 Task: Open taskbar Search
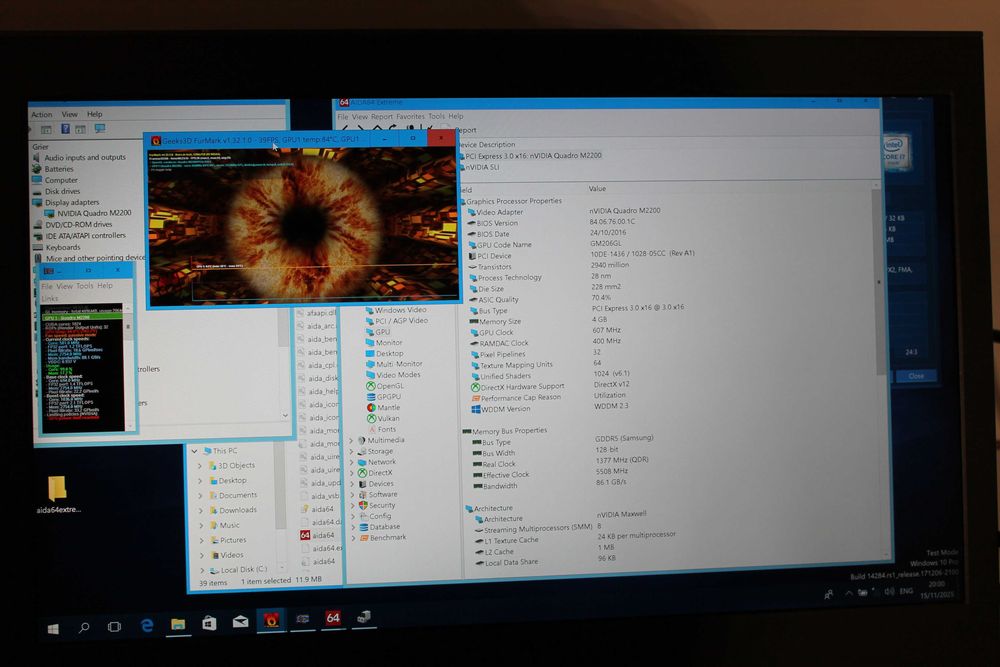(x=84, y=627)
